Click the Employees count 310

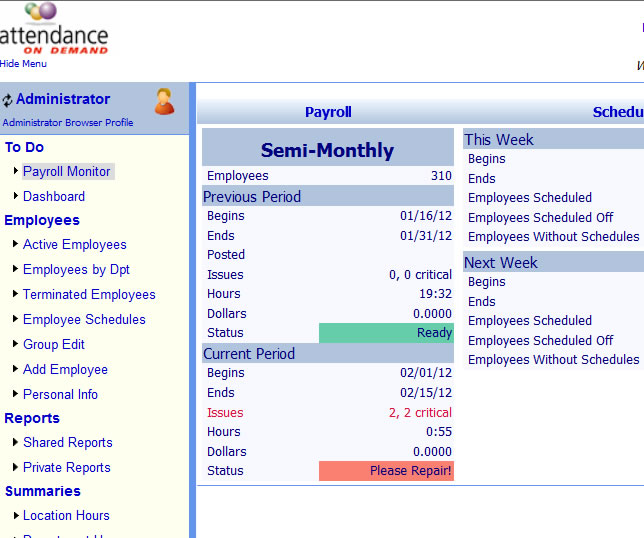pyautogui.click(x=442, y=175)
